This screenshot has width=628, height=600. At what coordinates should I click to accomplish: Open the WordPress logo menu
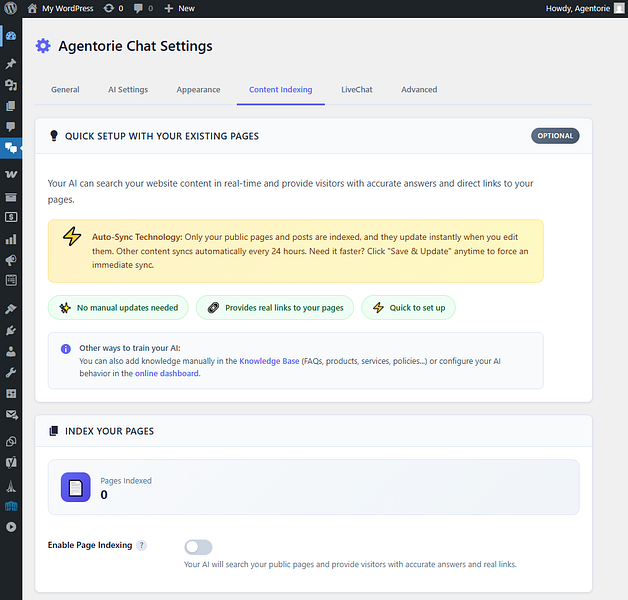(x=11, y=8)
